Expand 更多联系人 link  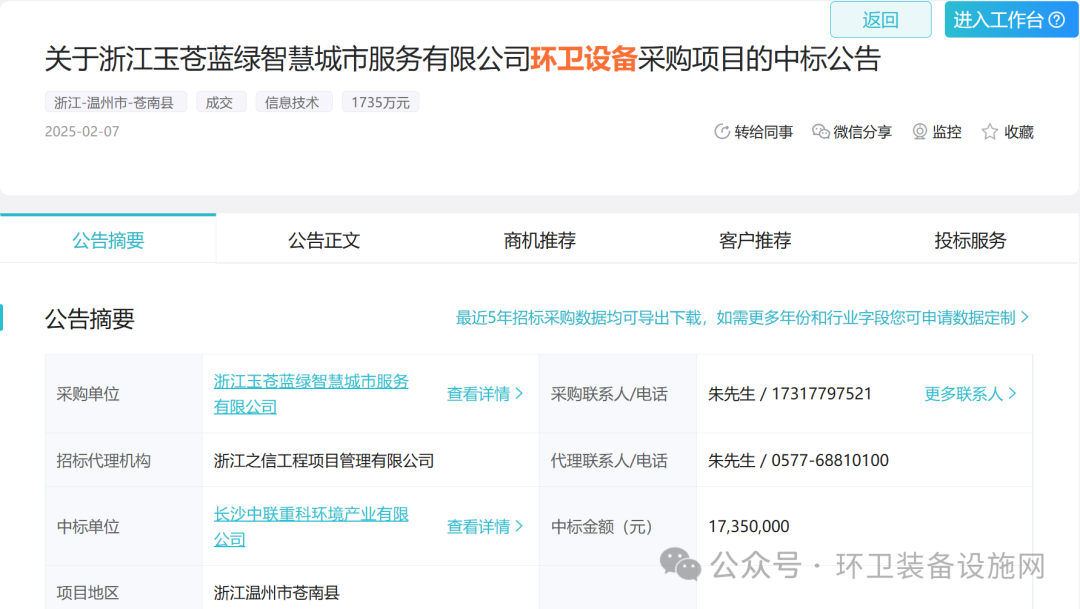[x=970, y=393]
